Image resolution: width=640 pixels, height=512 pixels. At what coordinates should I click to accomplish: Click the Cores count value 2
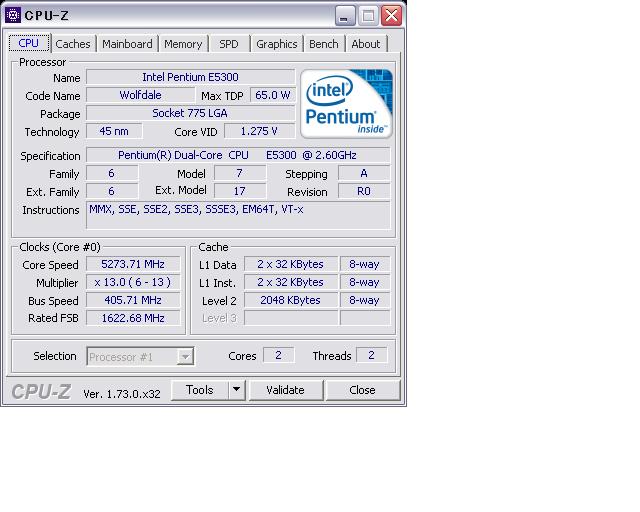[x=279, y=355]
